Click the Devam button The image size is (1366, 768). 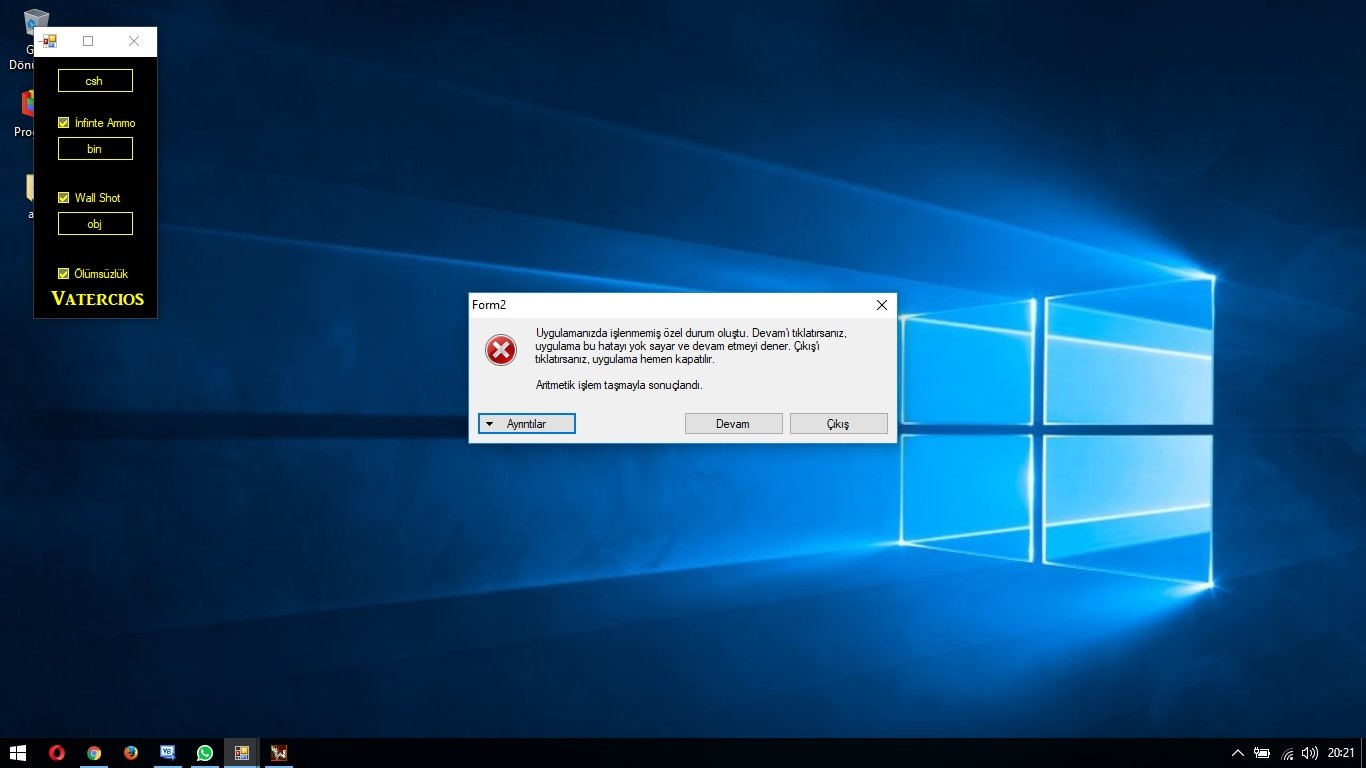coord(733,424)
